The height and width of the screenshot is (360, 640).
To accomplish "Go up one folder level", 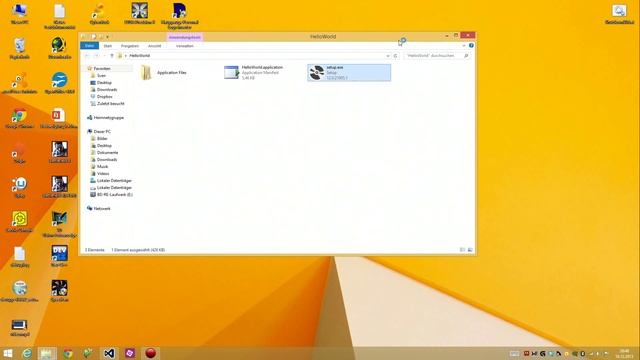I will (112, 56).
